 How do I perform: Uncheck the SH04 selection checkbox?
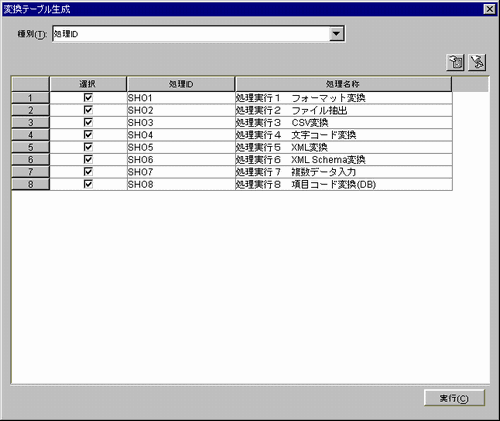(x=88, y=135)
